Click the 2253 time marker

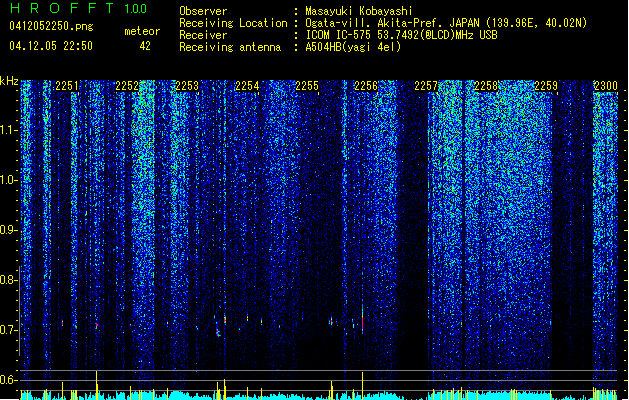tap(187, 86)
